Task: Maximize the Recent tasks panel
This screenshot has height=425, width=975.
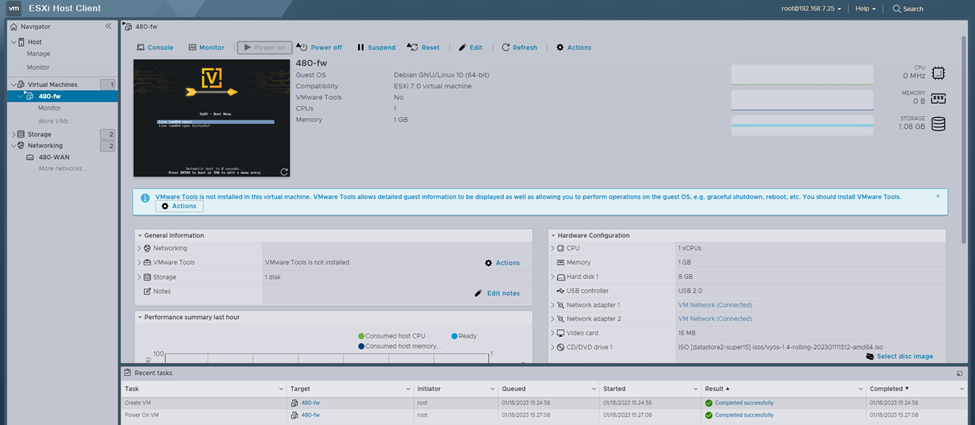Action: [959, 373]
